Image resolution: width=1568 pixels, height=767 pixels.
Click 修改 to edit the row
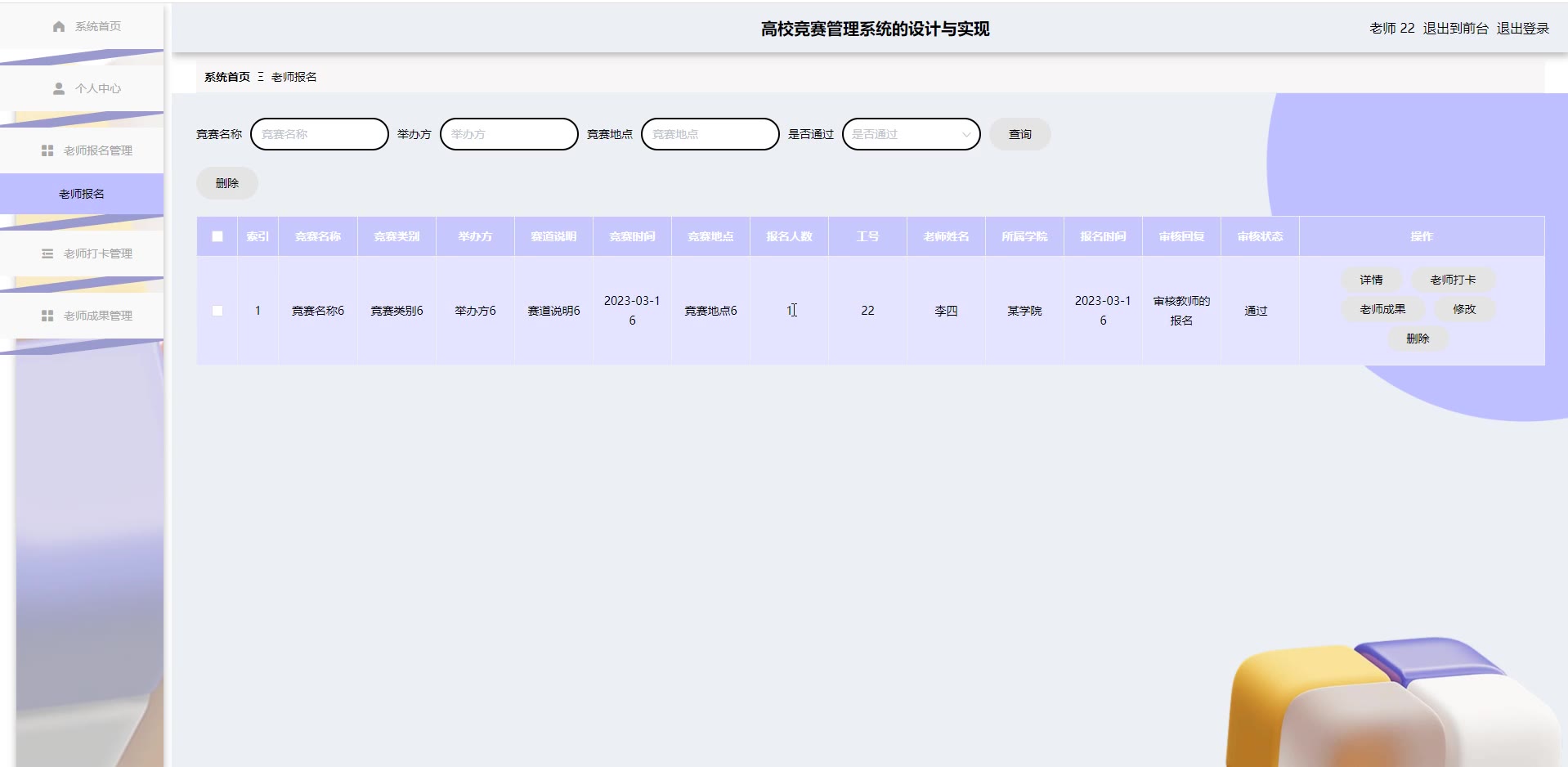click(1465, 309)
